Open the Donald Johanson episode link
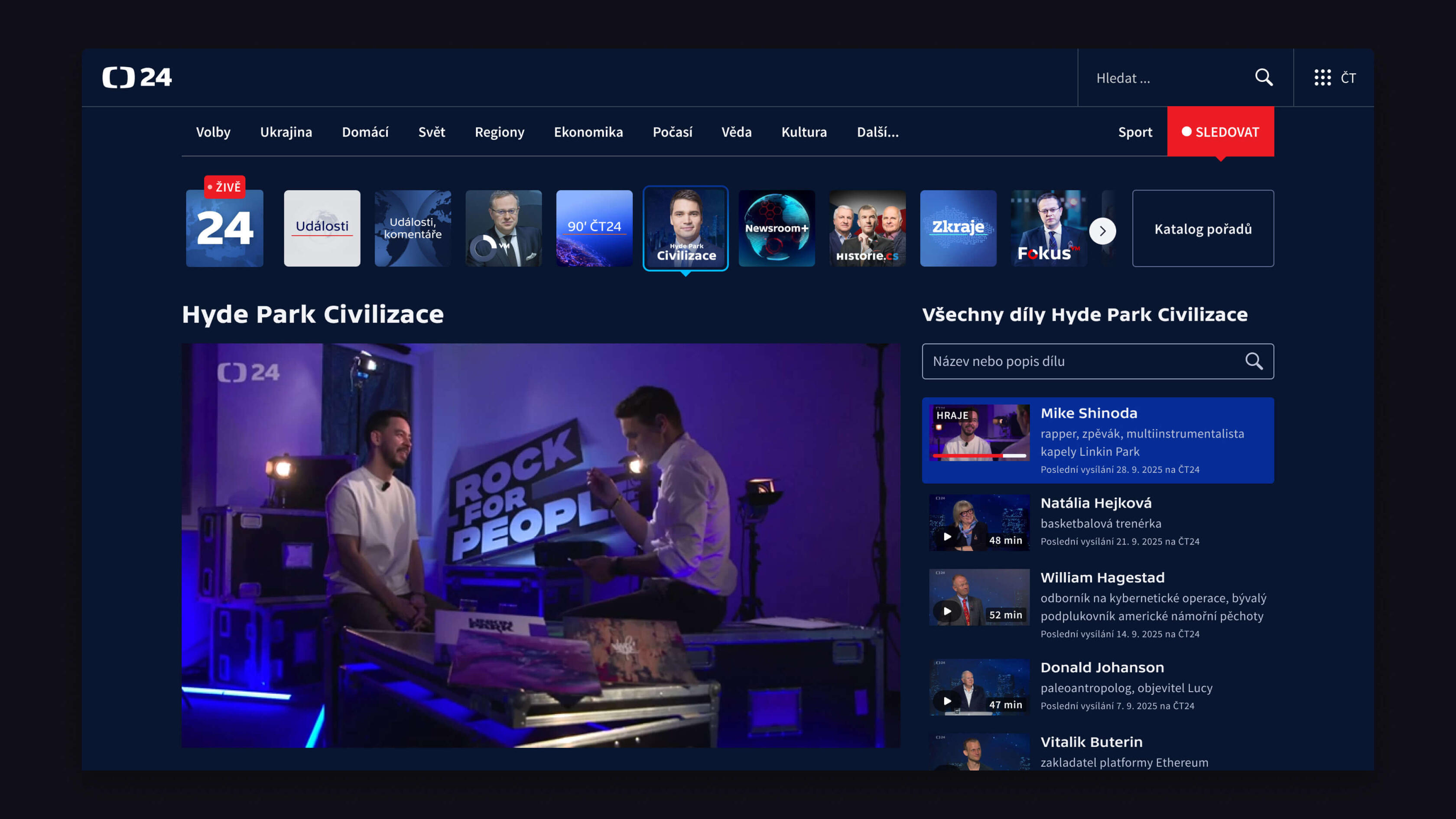This screenshot has height=819, width=1456. click(1102, 667)
